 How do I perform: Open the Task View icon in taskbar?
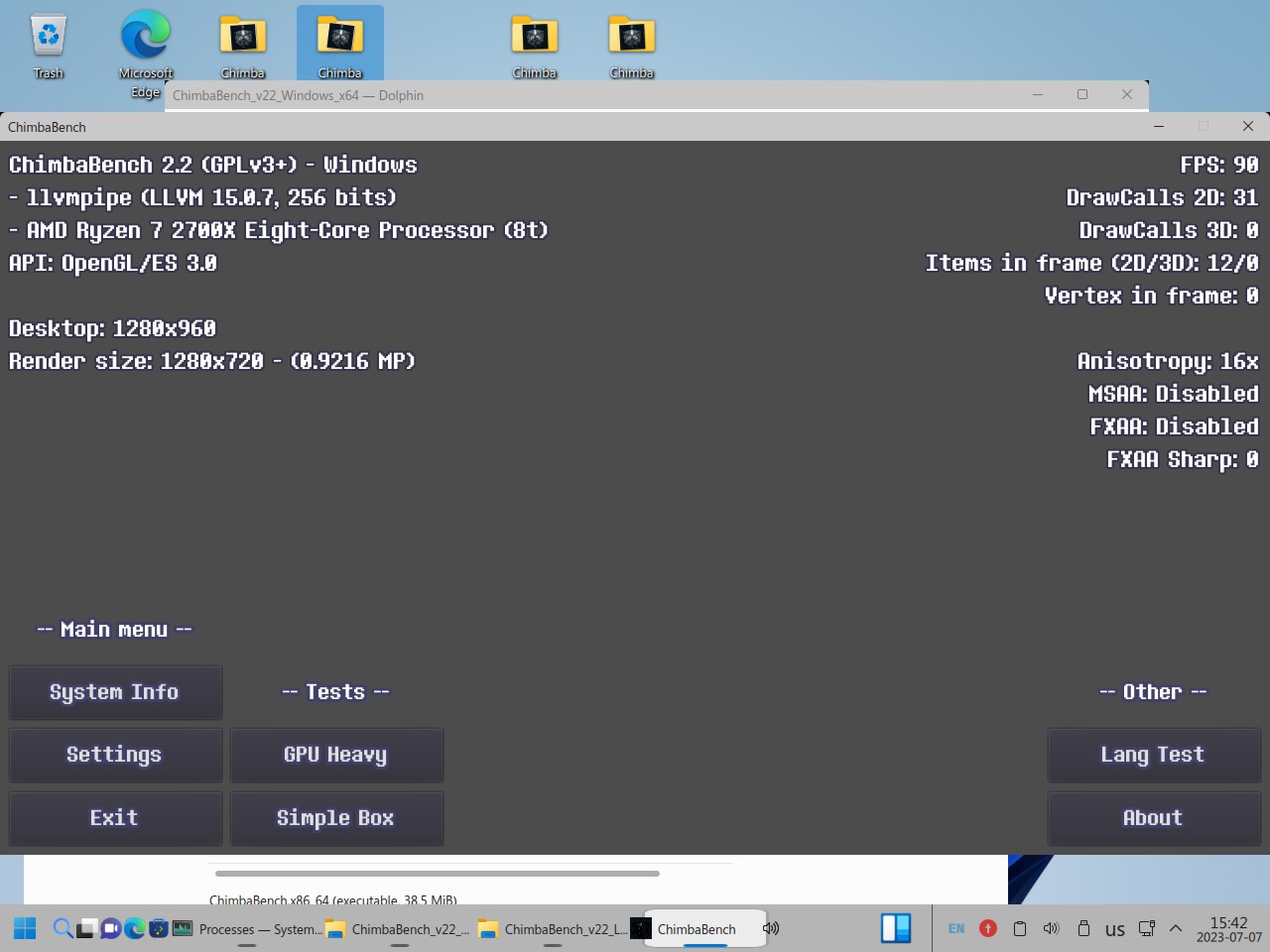(x=86, y=929)
